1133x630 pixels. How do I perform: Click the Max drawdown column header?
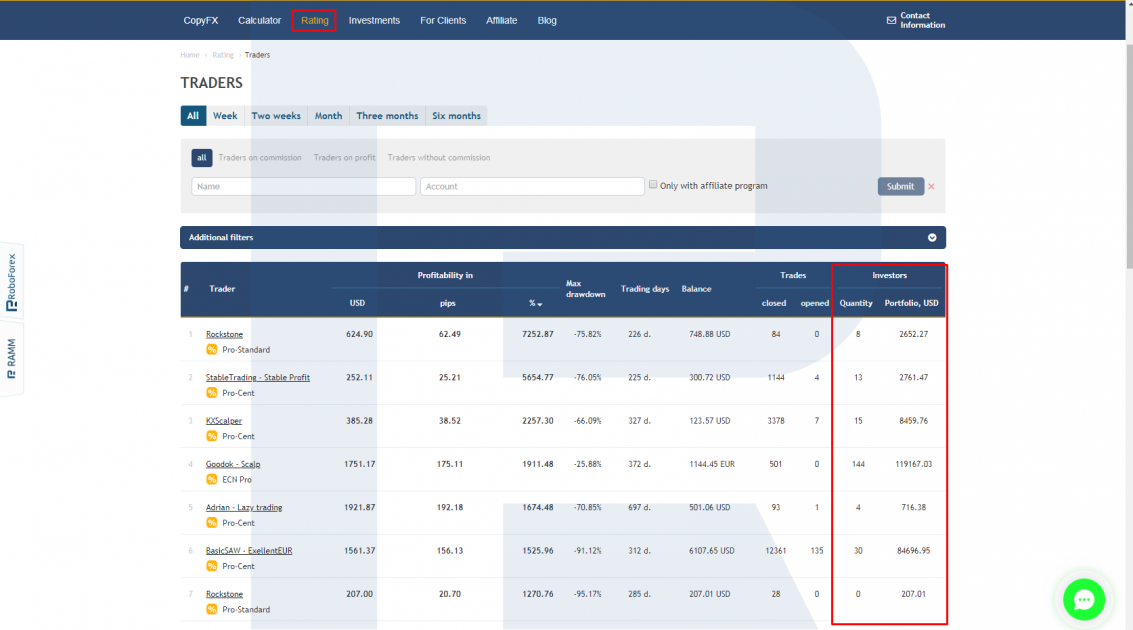tap(585, 289)
